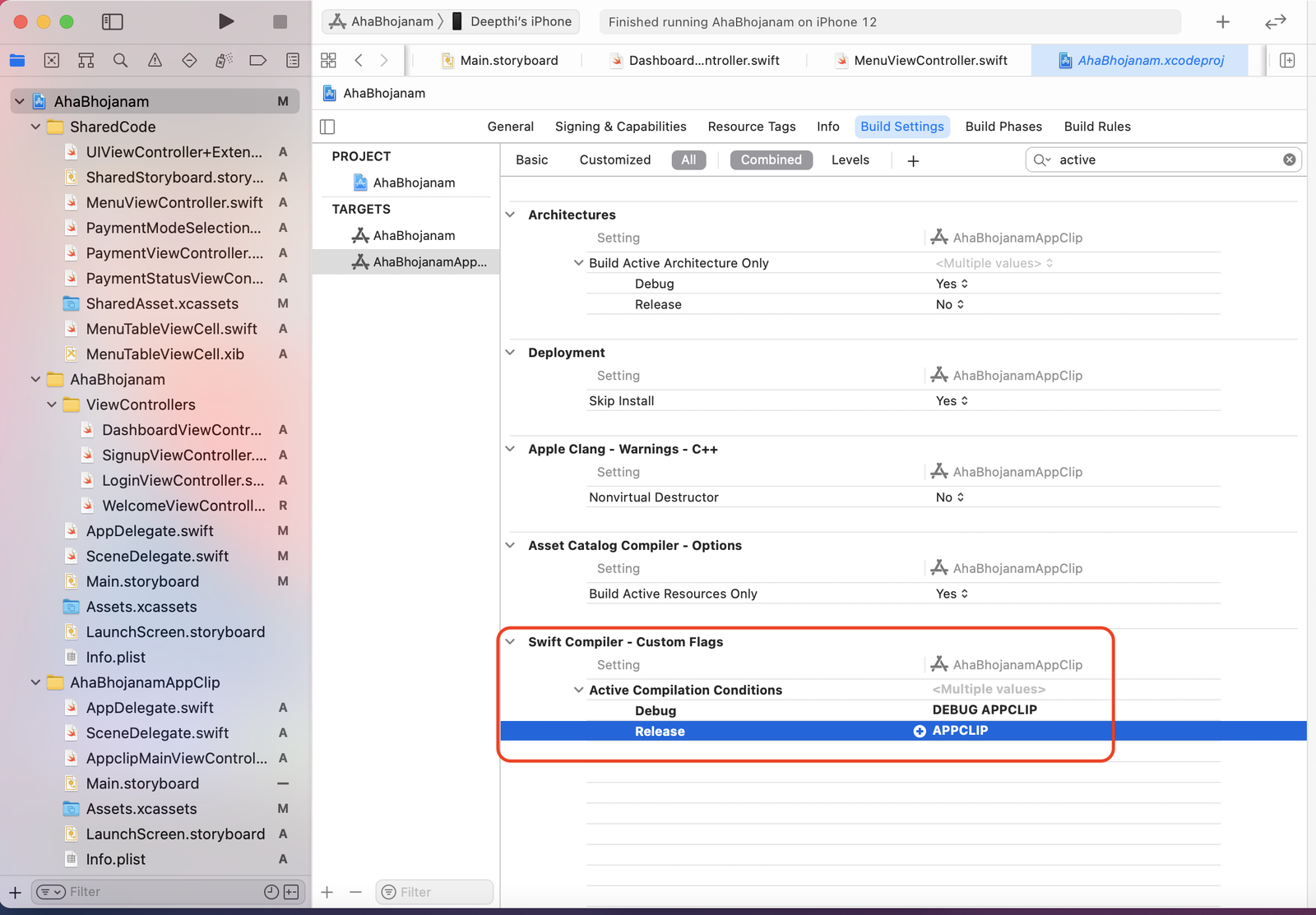This screenshot has height=915, width=1316.
Task: Collapse Active Compilation Conditions row
Action: [x=578, y=690]
